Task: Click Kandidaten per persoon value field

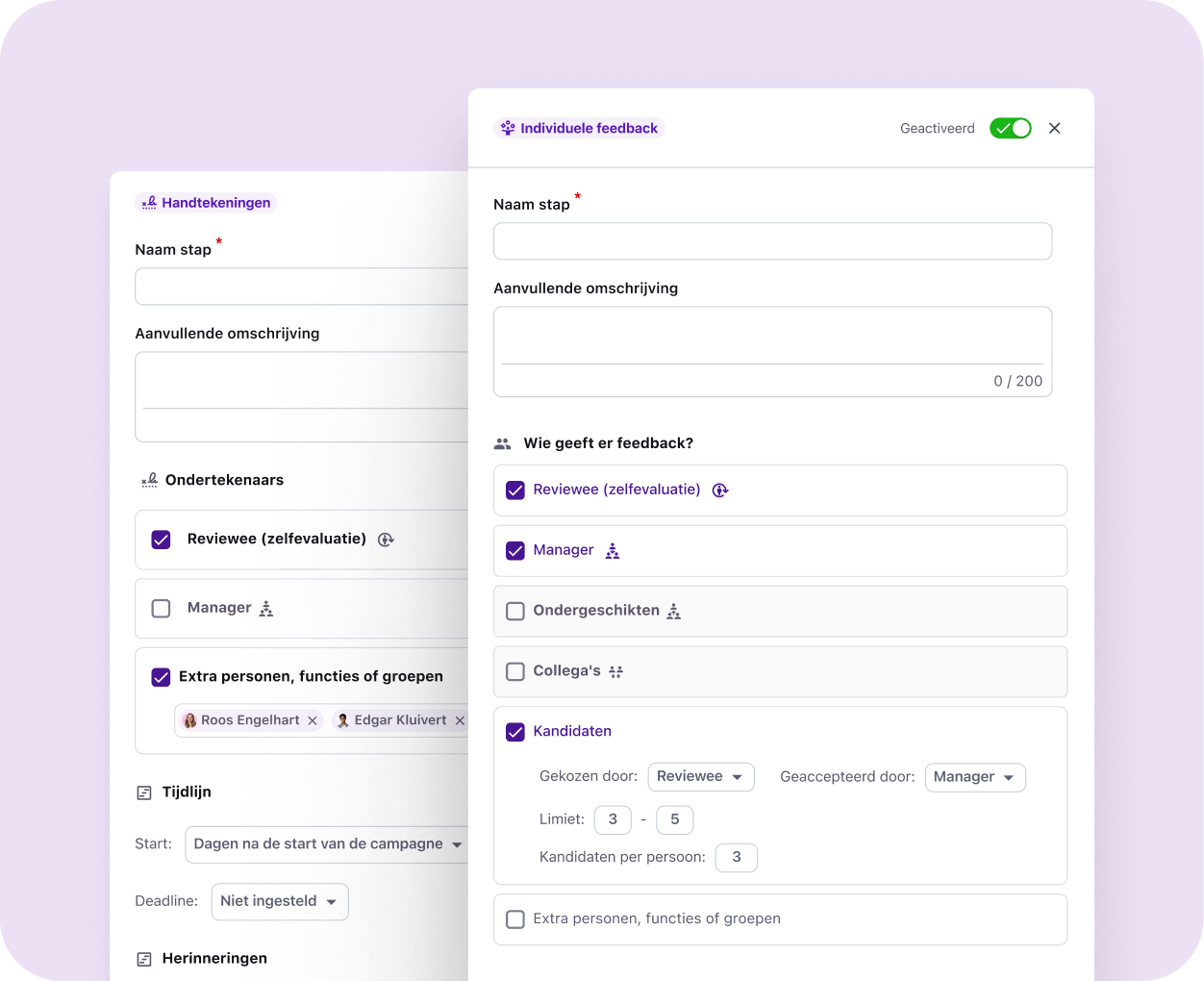Action: [x=737, y=857]
